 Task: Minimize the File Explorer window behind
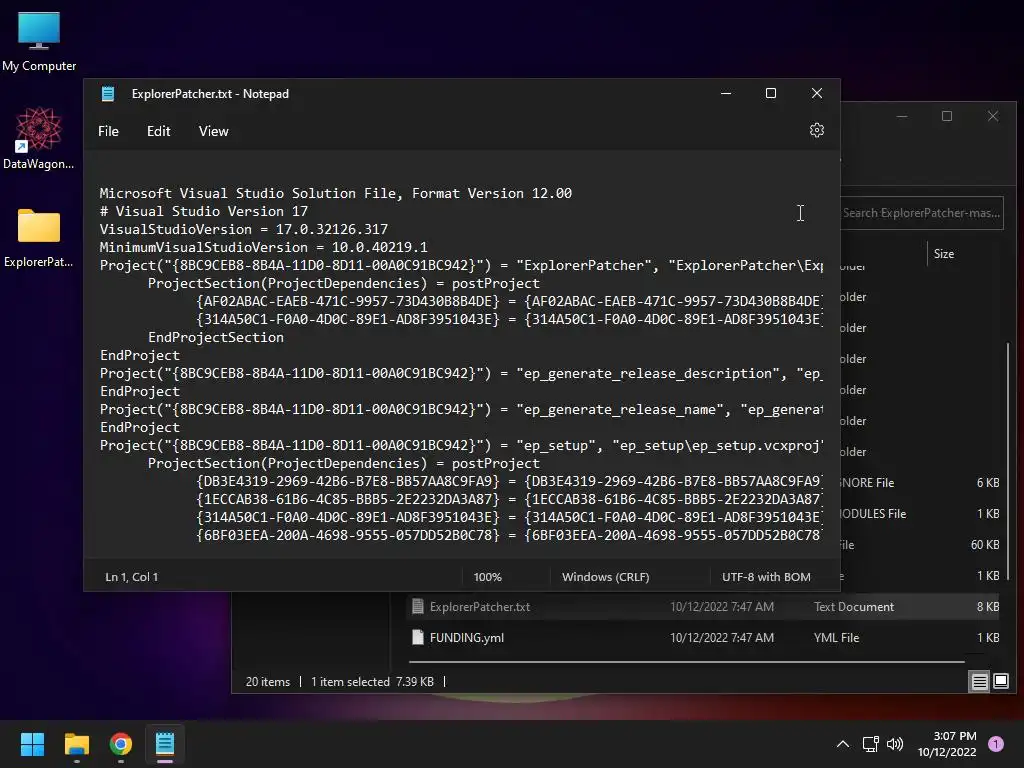pos(902,116)
